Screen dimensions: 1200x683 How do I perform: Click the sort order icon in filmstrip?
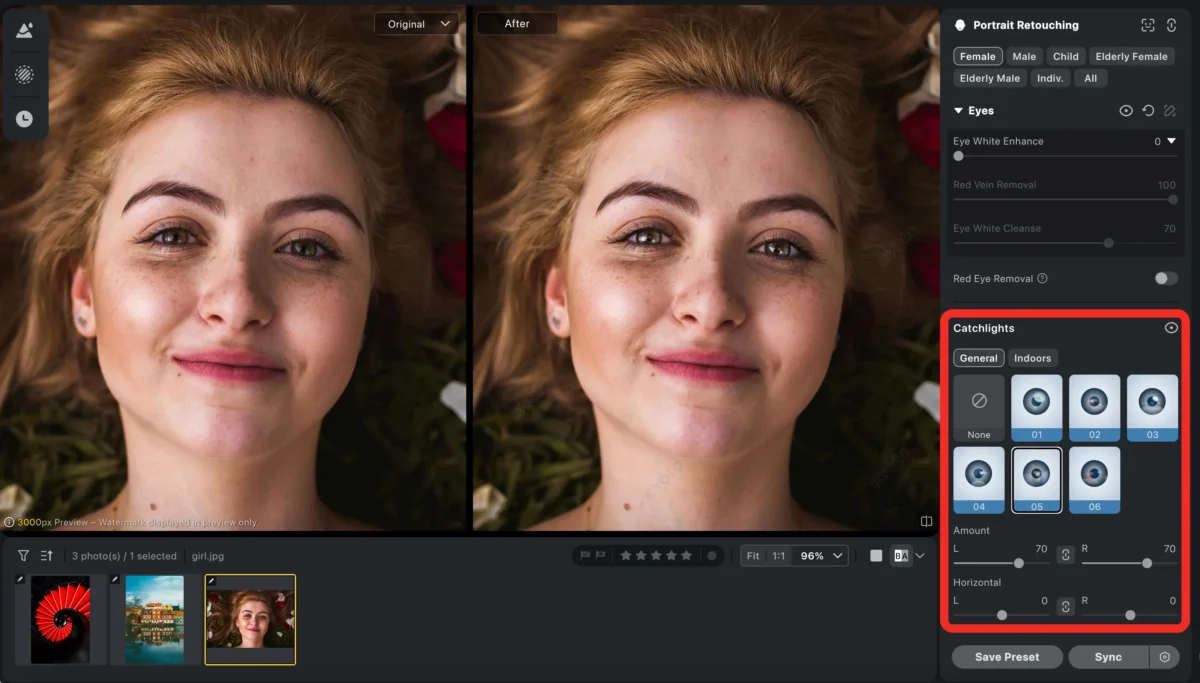pos(46,555)
